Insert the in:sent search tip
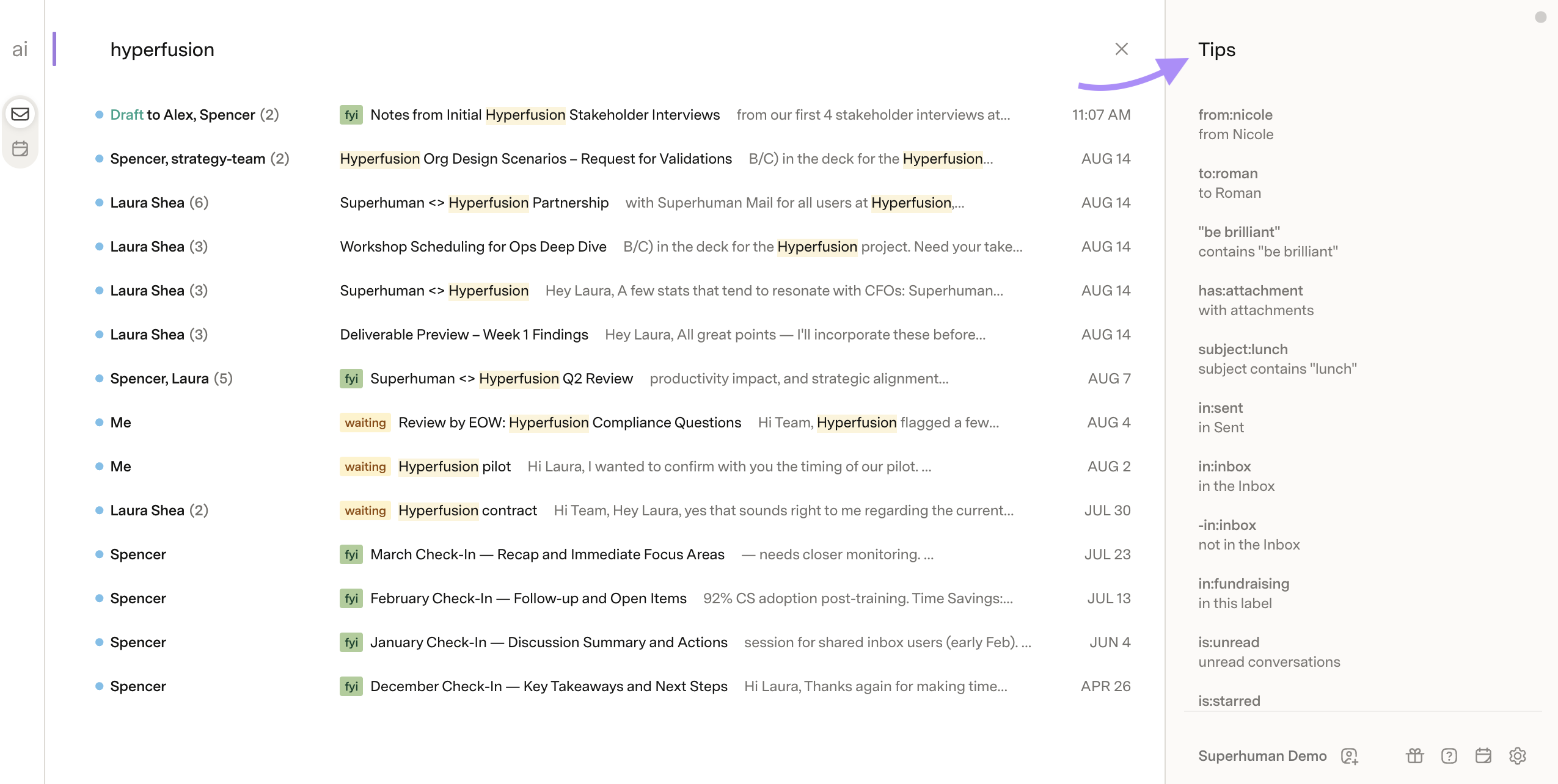This screenshot has height=784, width=1558. click(x=1221, y=418)
